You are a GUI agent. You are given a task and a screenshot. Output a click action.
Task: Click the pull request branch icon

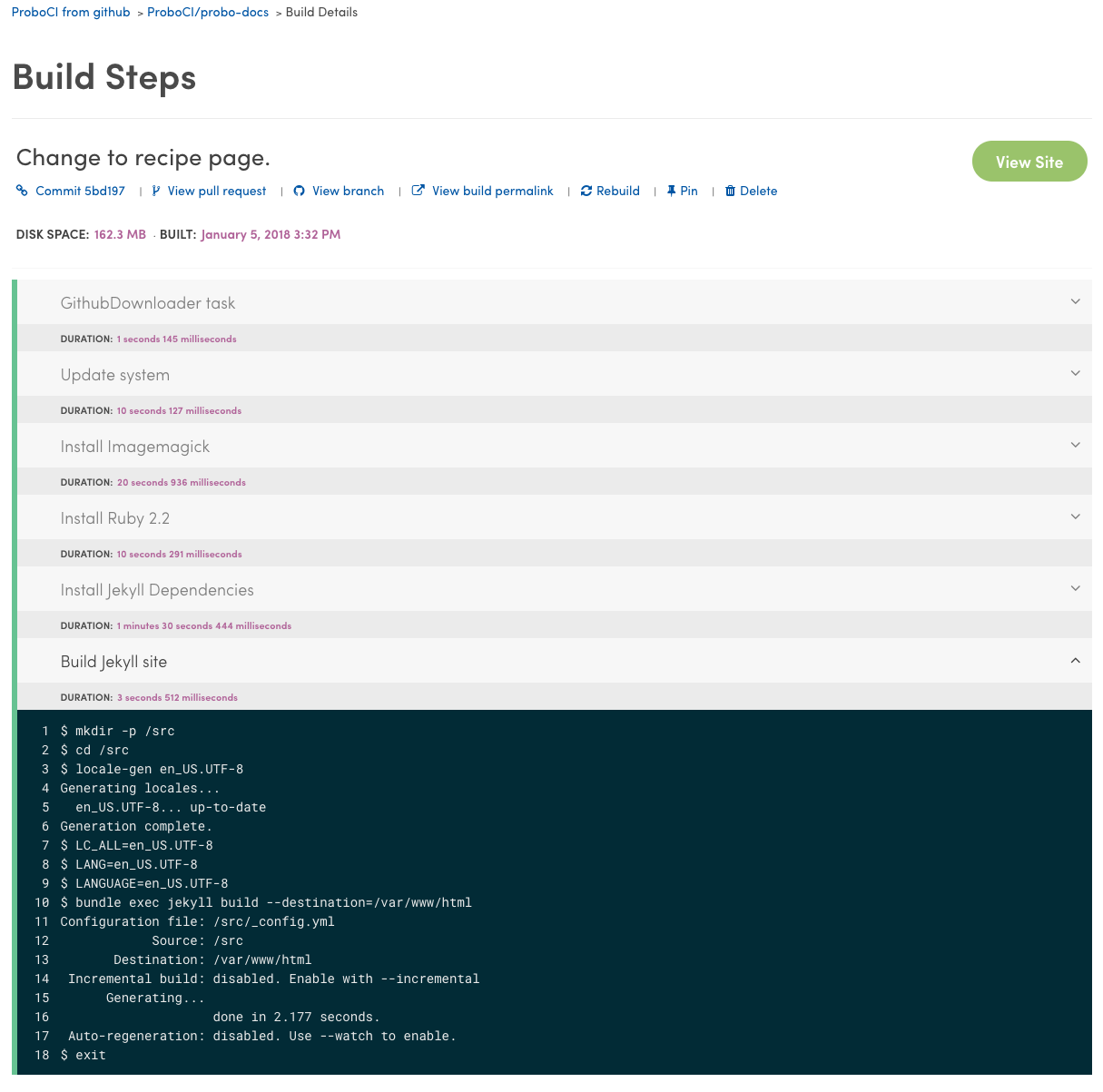(x=156, y=191)
